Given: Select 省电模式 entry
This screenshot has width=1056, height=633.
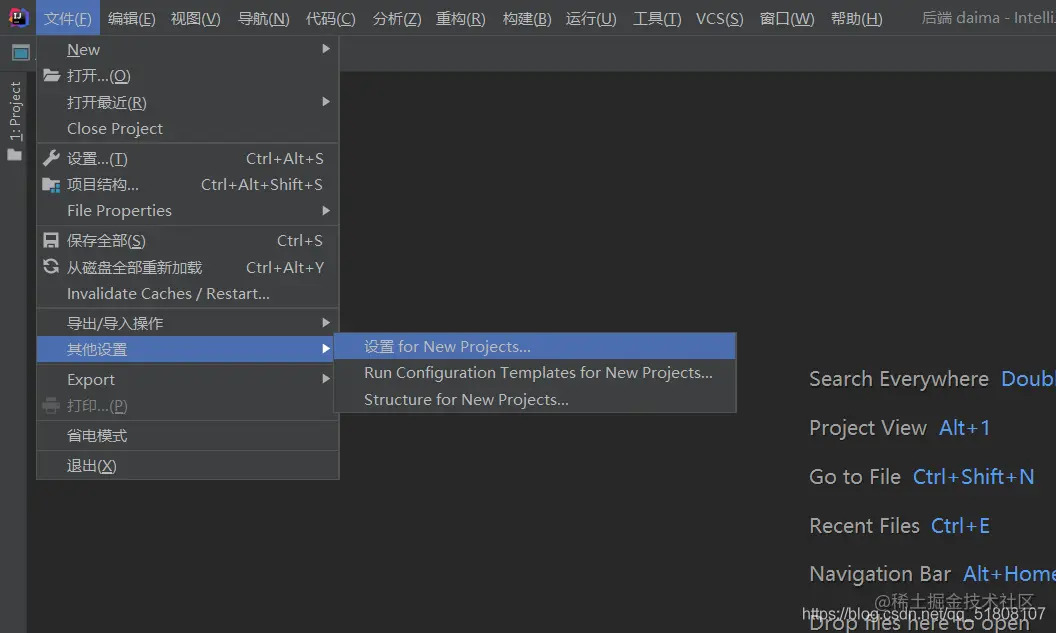Looking at the screenshot, I should tap(187, 436).
